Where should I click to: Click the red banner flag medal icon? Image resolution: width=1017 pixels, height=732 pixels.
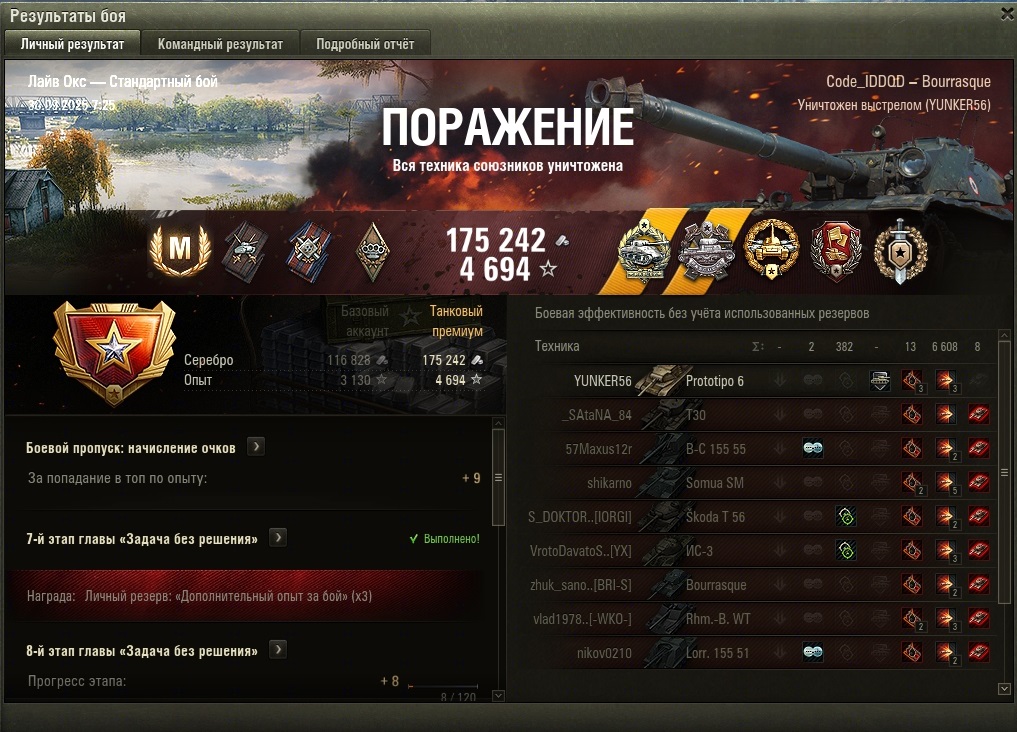tap(837, 250)
